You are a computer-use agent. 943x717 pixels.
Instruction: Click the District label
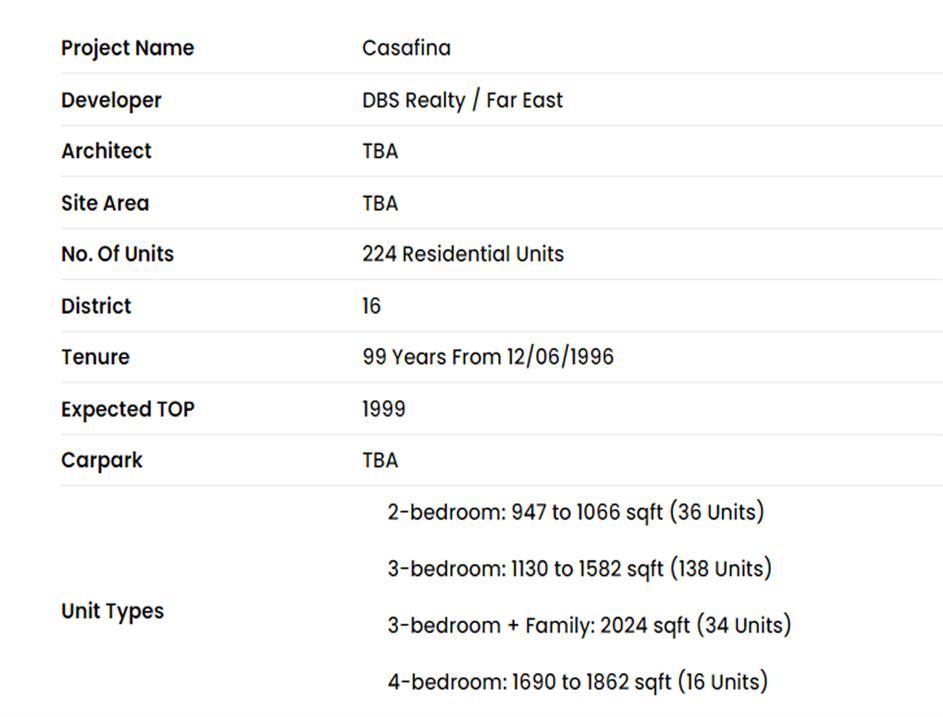(x=96, y=306)
